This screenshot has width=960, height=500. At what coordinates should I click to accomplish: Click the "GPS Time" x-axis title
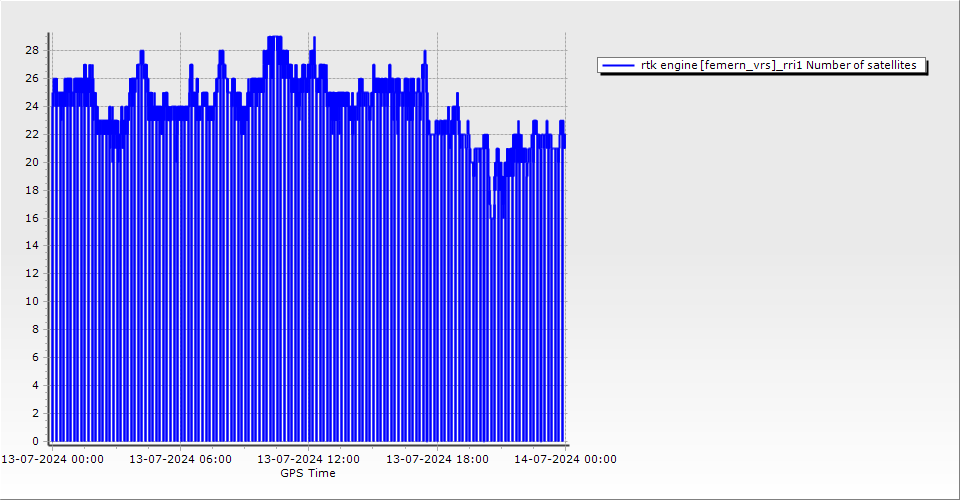pyautogui.click(x=308, y=473)
